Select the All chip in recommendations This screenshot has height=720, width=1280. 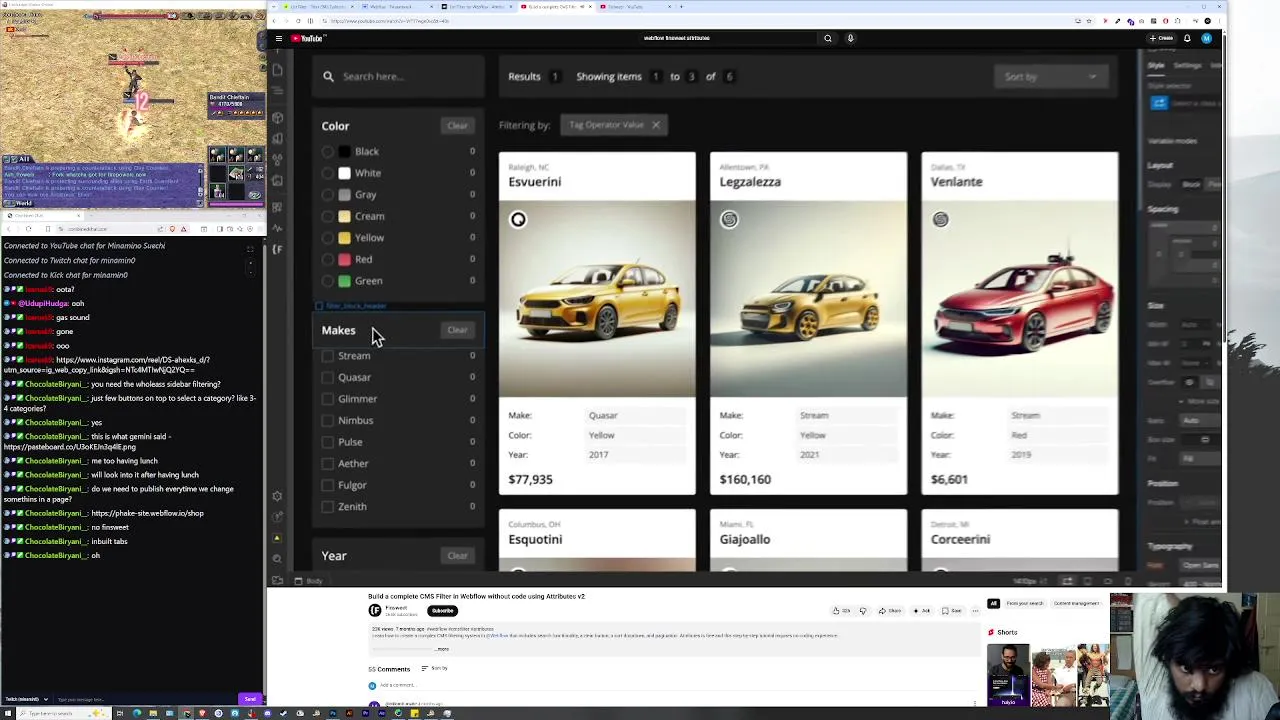(x=993, y=604)
